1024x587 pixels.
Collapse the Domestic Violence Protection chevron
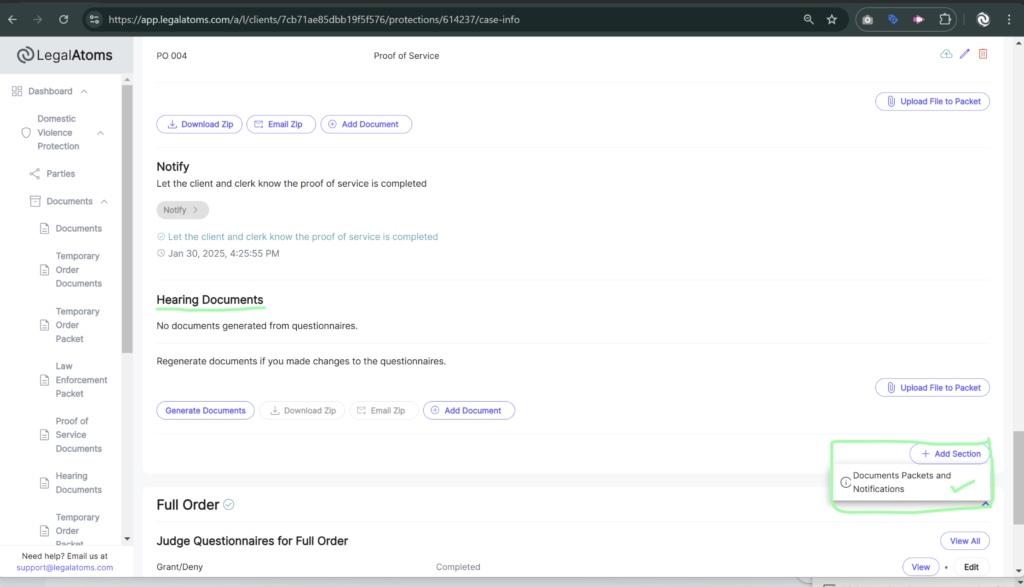pos(101,133)
